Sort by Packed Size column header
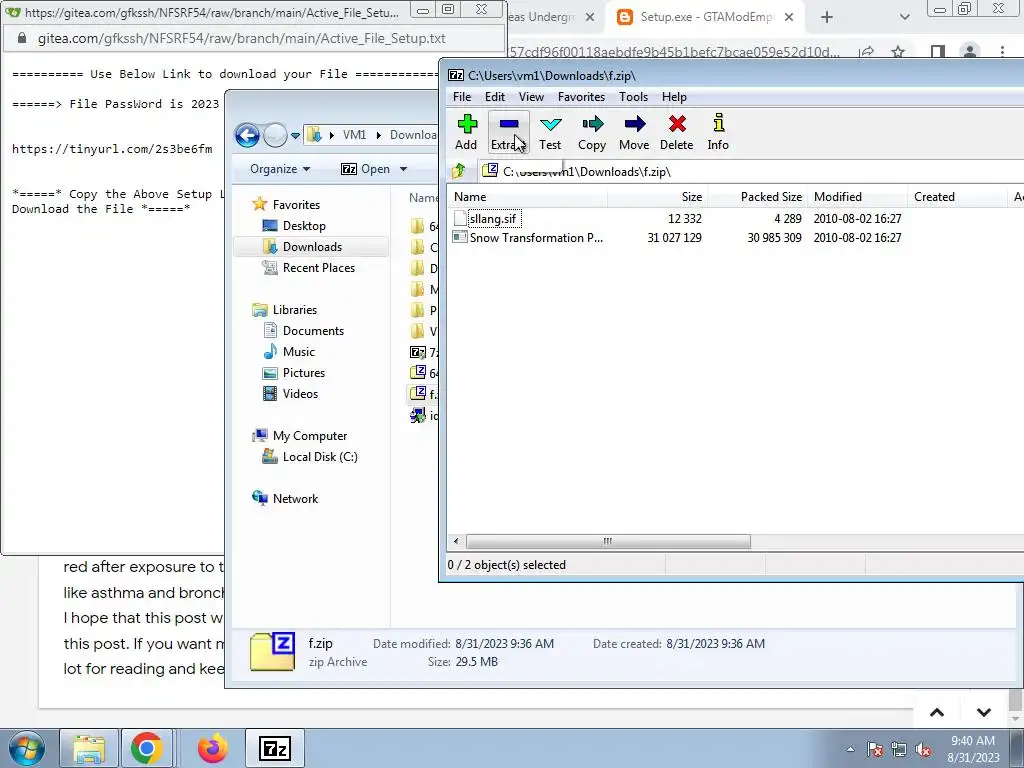The image size is (1024, 768). click(x=758, y=197)
